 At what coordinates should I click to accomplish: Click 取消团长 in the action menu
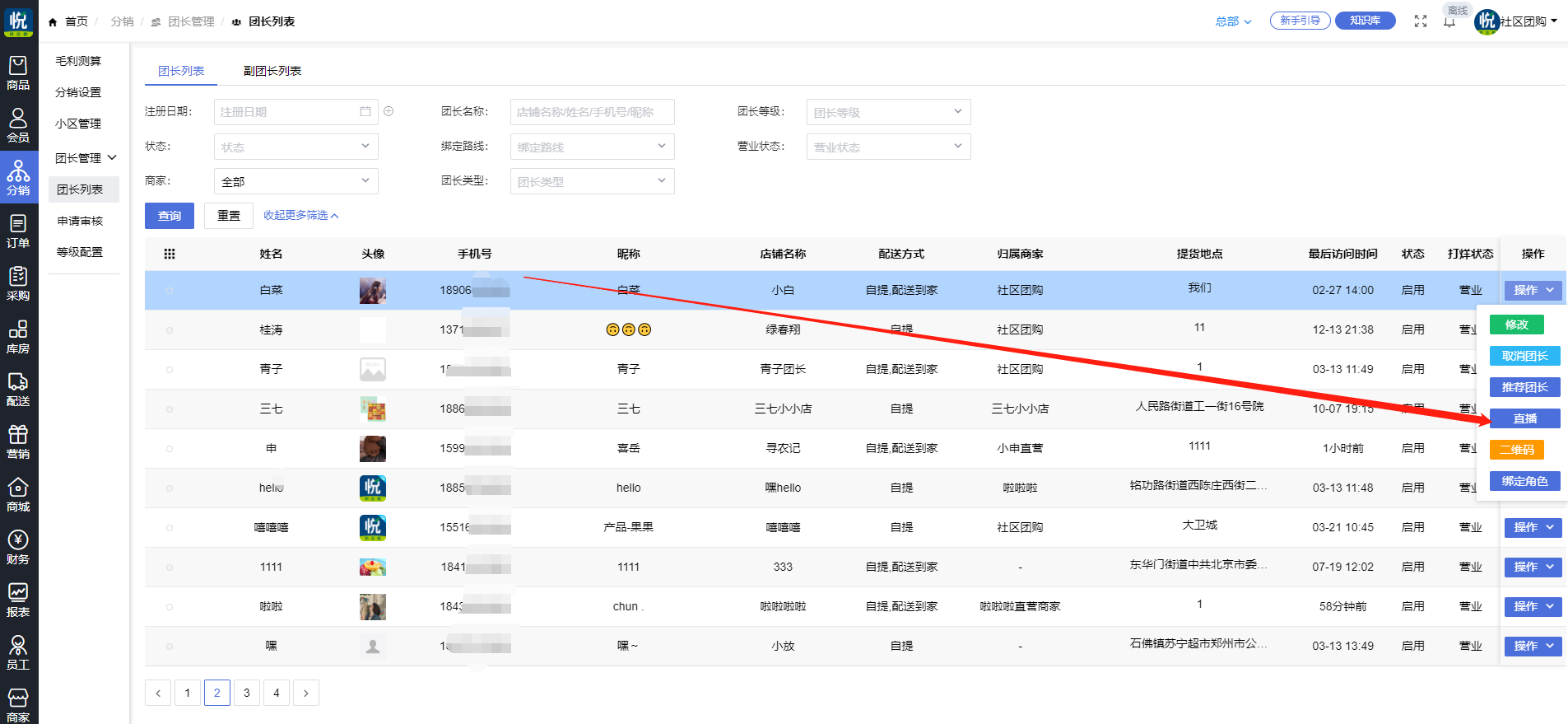click(1524, 356)
